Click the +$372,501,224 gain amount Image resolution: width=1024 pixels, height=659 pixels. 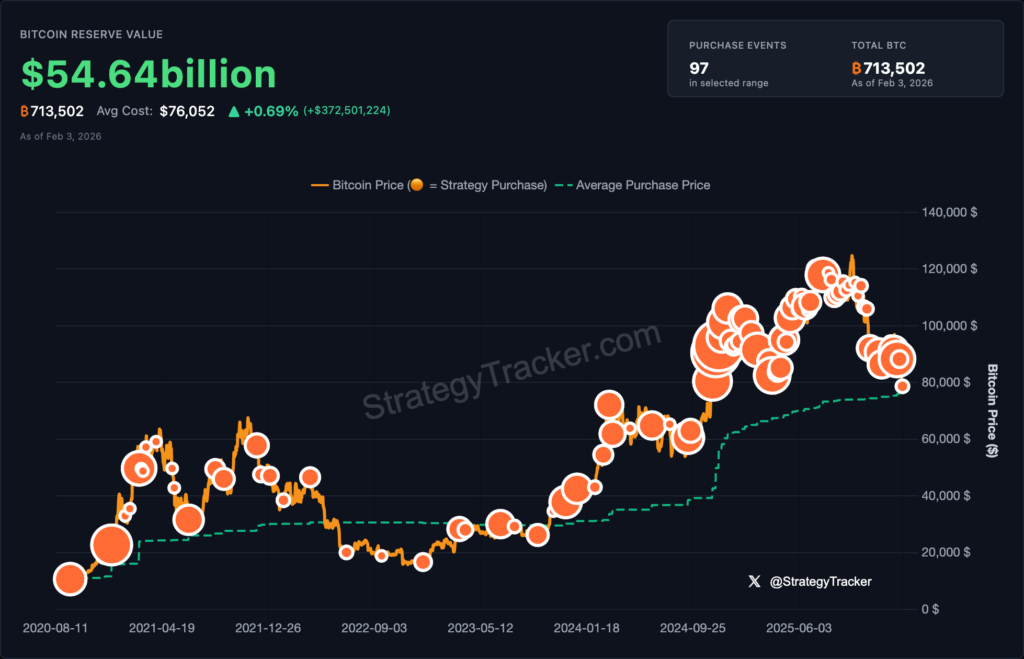[348, 111]
